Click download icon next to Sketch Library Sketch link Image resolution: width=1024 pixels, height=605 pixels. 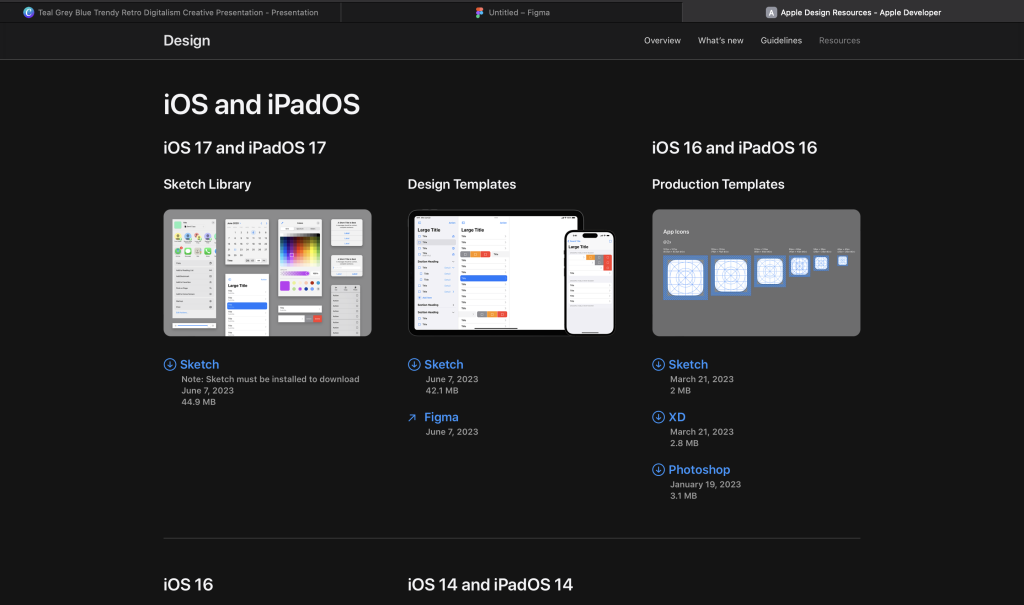tap(170, 365)
